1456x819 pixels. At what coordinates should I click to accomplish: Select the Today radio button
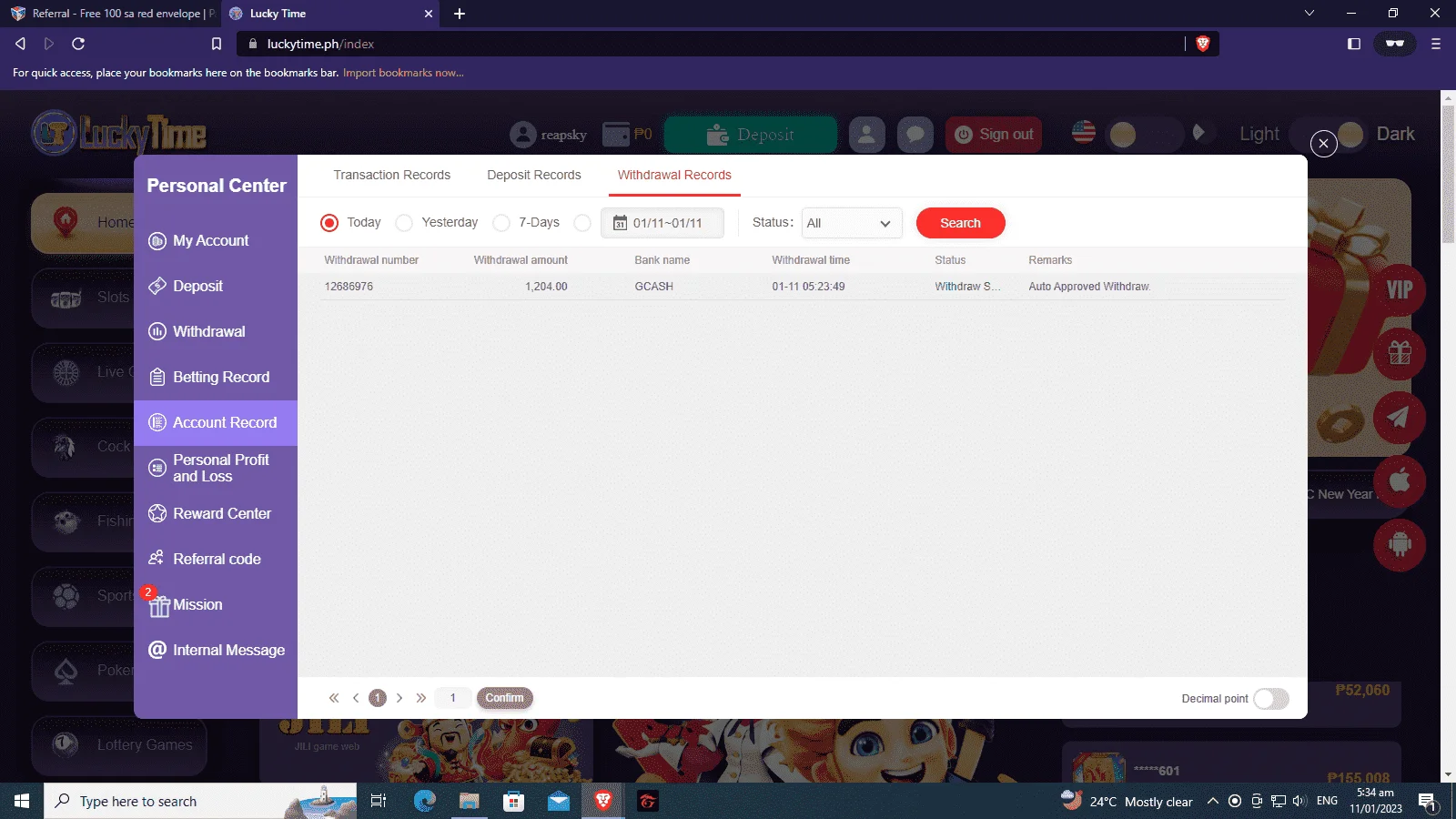(x=329, y=223)
